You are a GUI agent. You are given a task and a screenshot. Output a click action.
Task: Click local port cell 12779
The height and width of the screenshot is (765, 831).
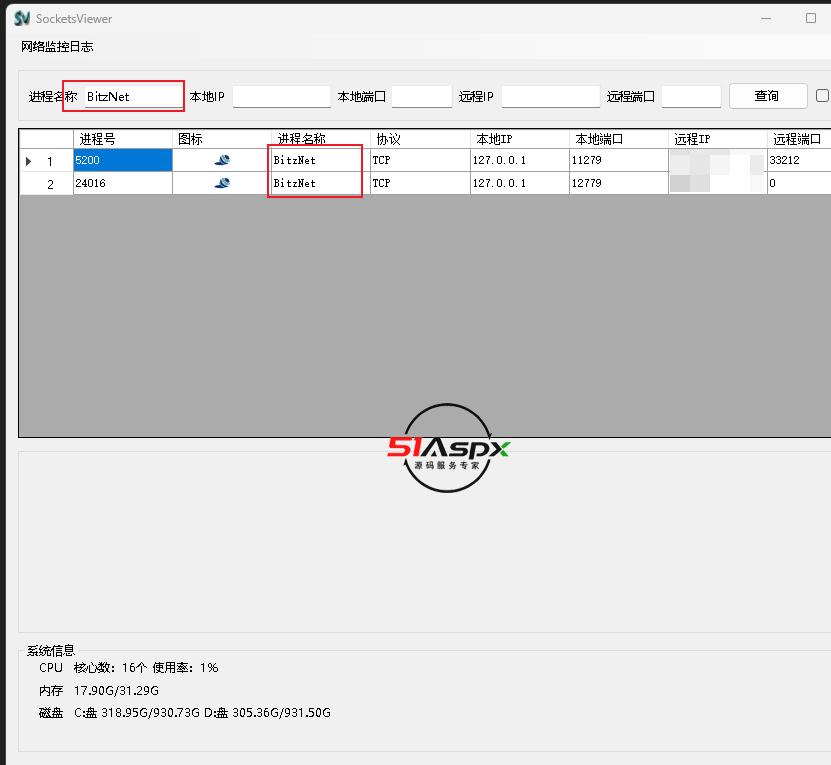point(618,183)
